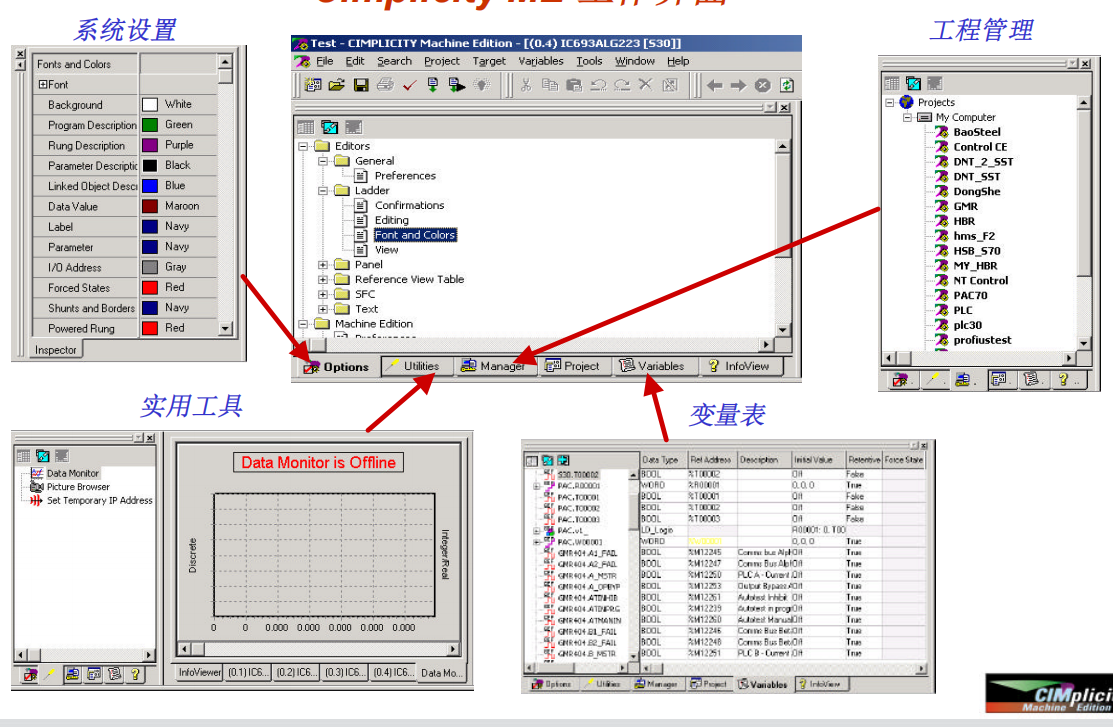The width and height of the screenshot is (1113, 728).
Task: Click the New Project toolbar icon
Action: 312,85
